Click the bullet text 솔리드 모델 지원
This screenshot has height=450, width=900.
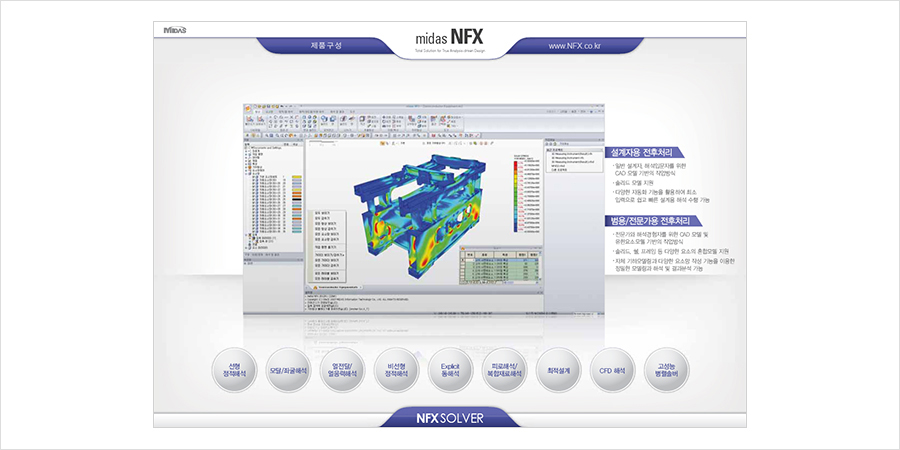tap(634, 182)
